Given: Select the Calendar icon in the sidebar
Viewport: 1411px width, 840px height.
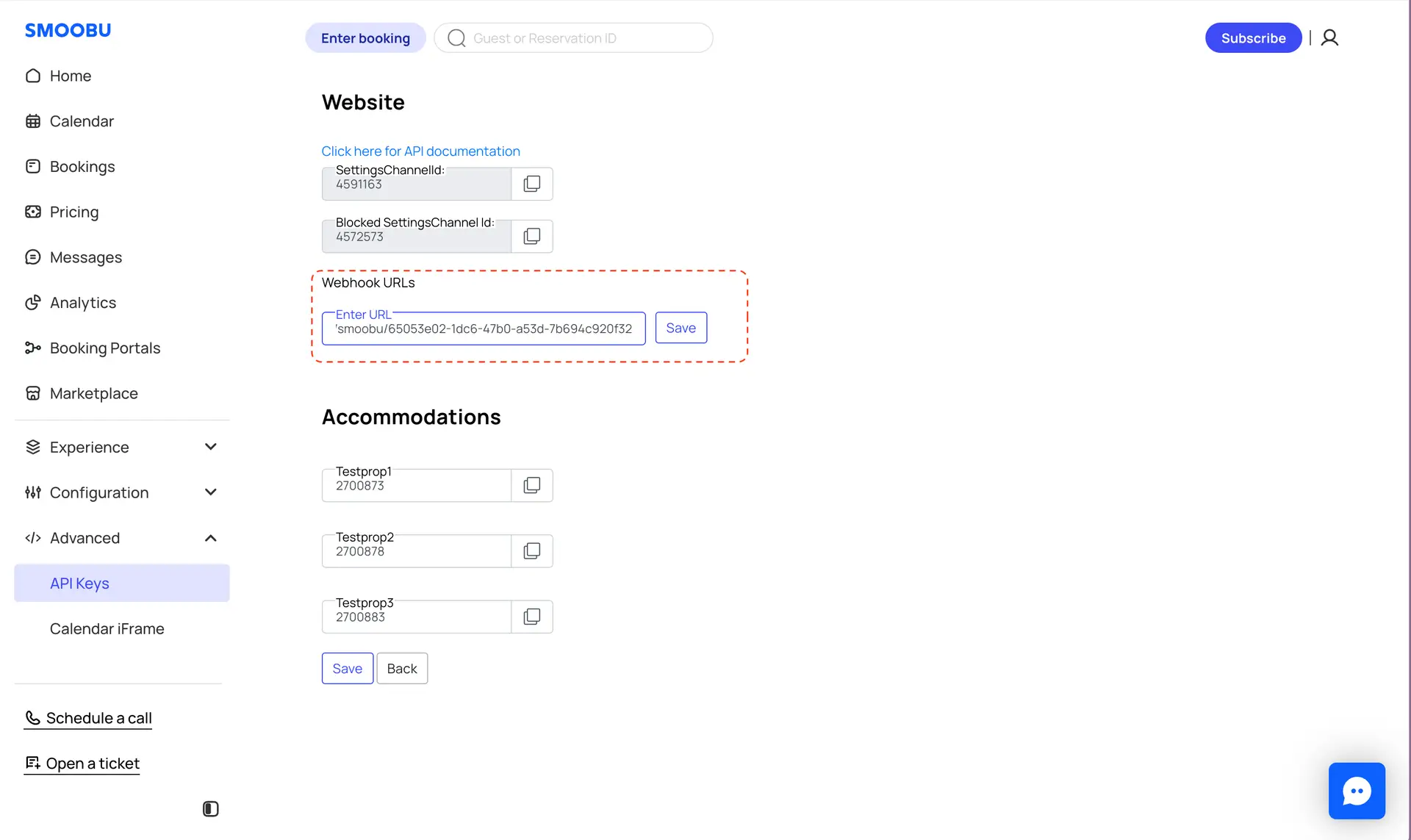Looking at the screenshot, I should [x=34, y=121].
